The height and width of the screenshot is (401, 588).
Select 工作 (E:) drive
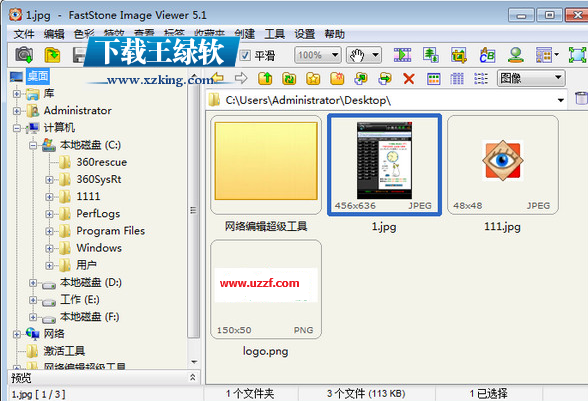tap(80, 299)
